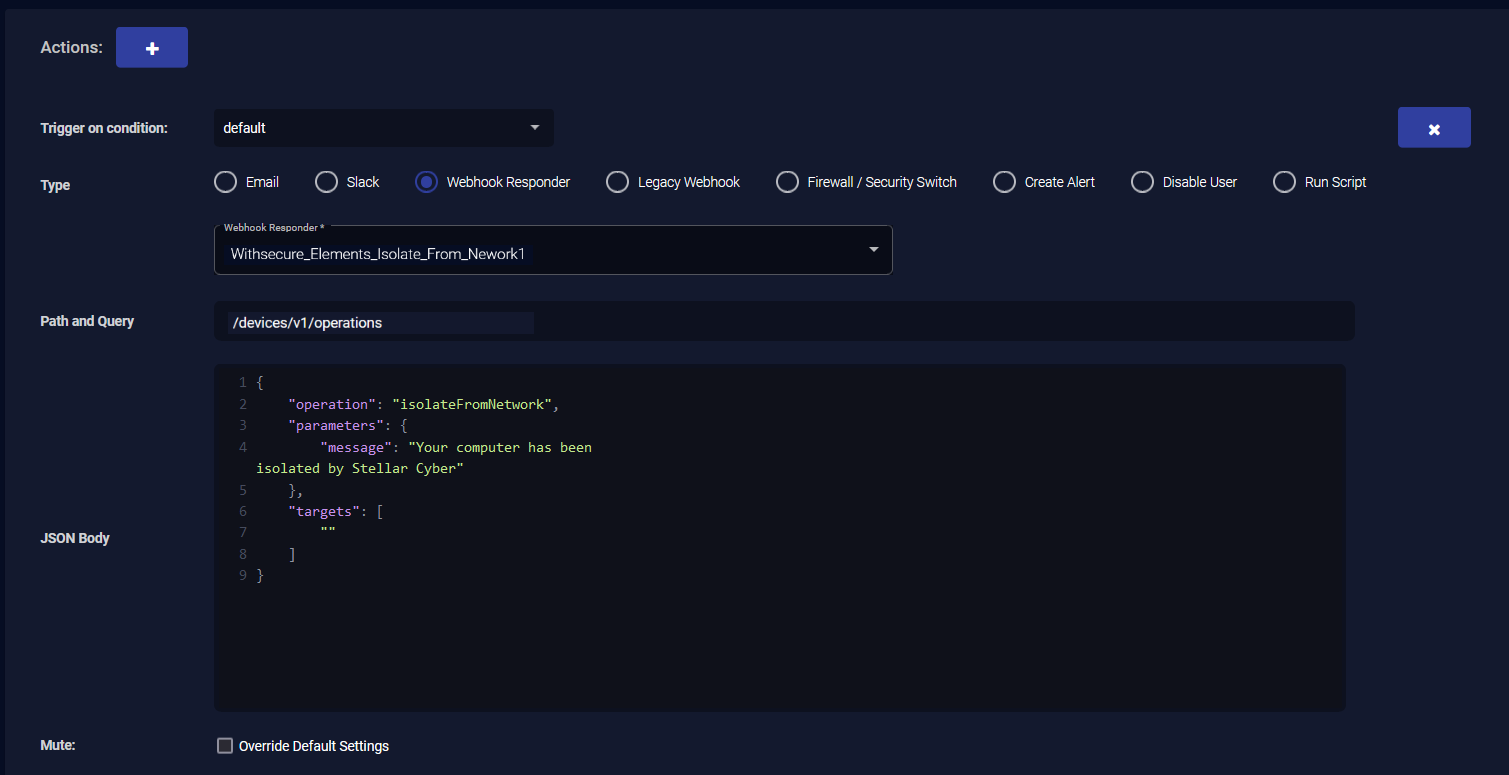1509x775 pixels.
Task: Click the Path and Query input field
Action: pyautogui.click(x=784, y=322)
